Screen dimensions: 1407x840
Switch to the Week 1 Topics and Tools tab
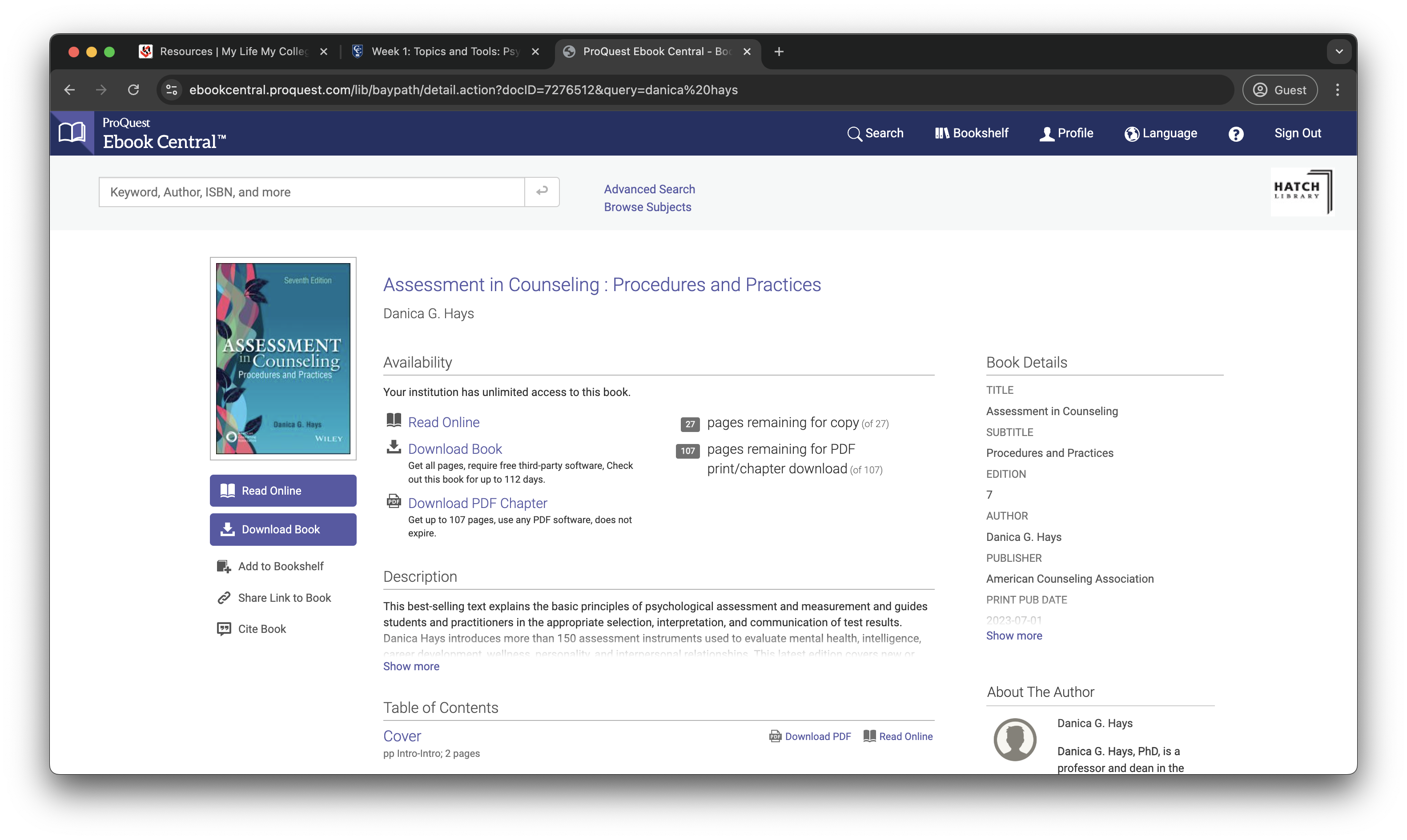pos(445,52)
